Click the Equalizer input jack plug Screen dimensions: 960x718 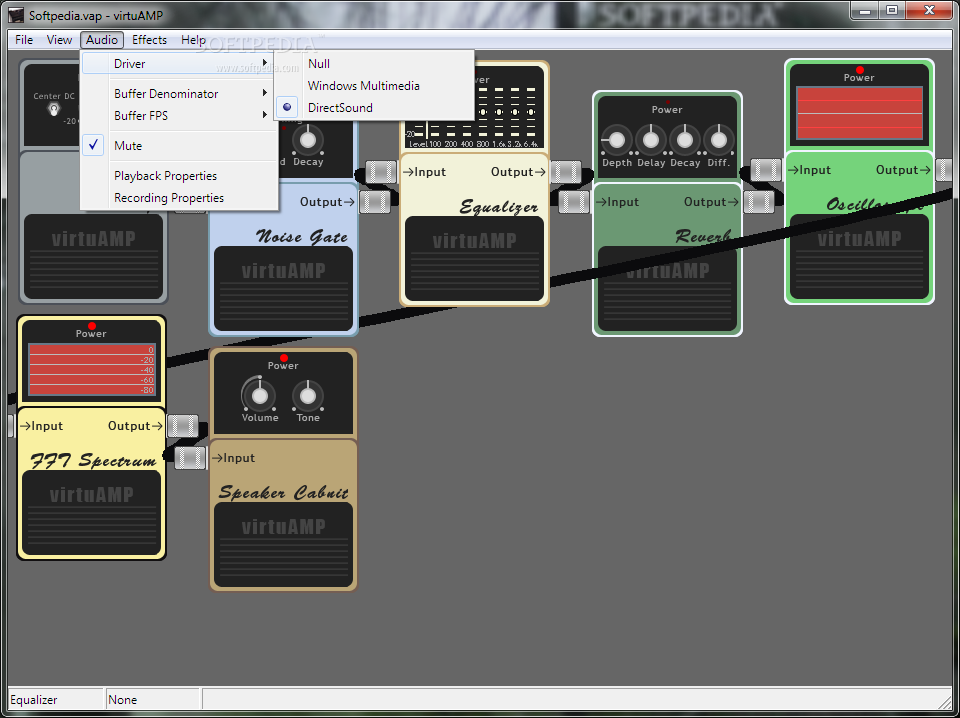coord(381,172)
